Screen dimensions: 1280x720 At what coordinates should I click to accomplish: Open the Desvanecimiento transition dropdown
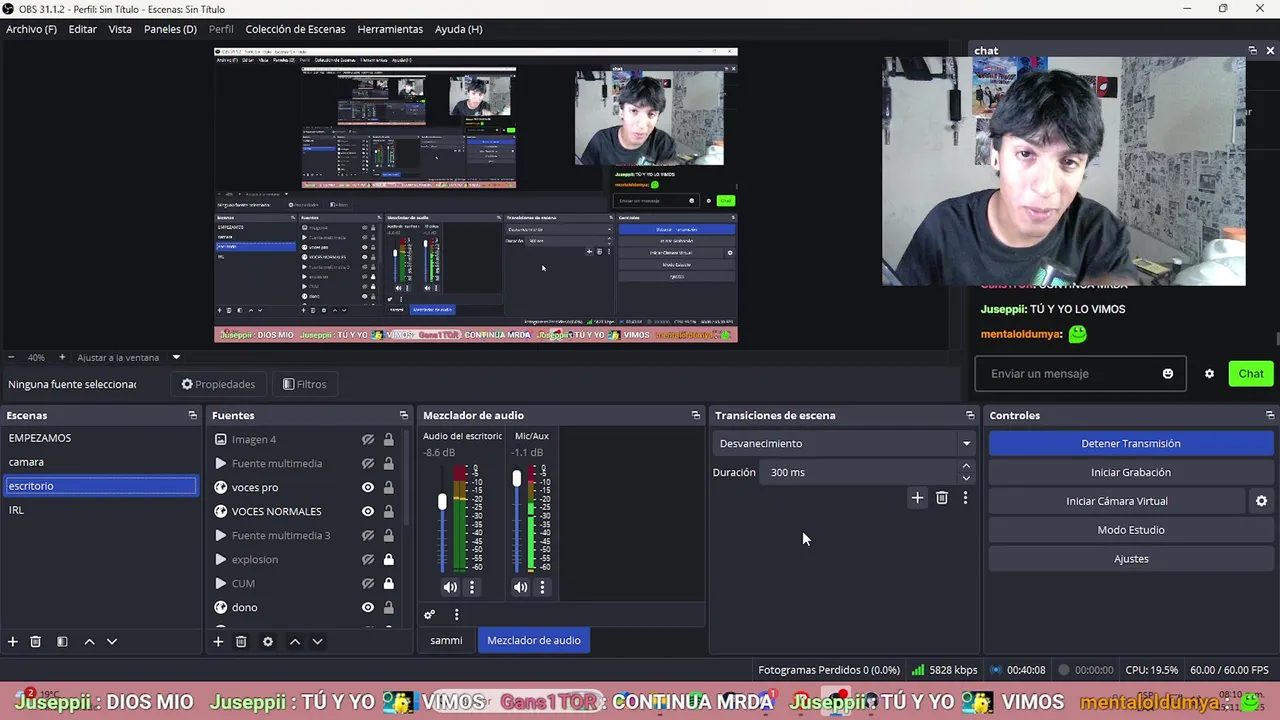point(845,443)
